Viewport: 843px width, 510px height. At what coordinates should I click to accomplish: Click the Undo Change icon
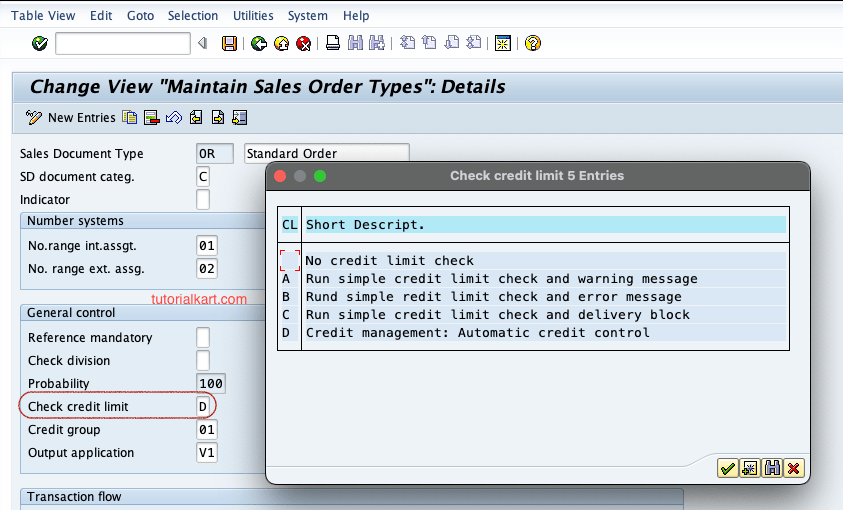[174, 117]
